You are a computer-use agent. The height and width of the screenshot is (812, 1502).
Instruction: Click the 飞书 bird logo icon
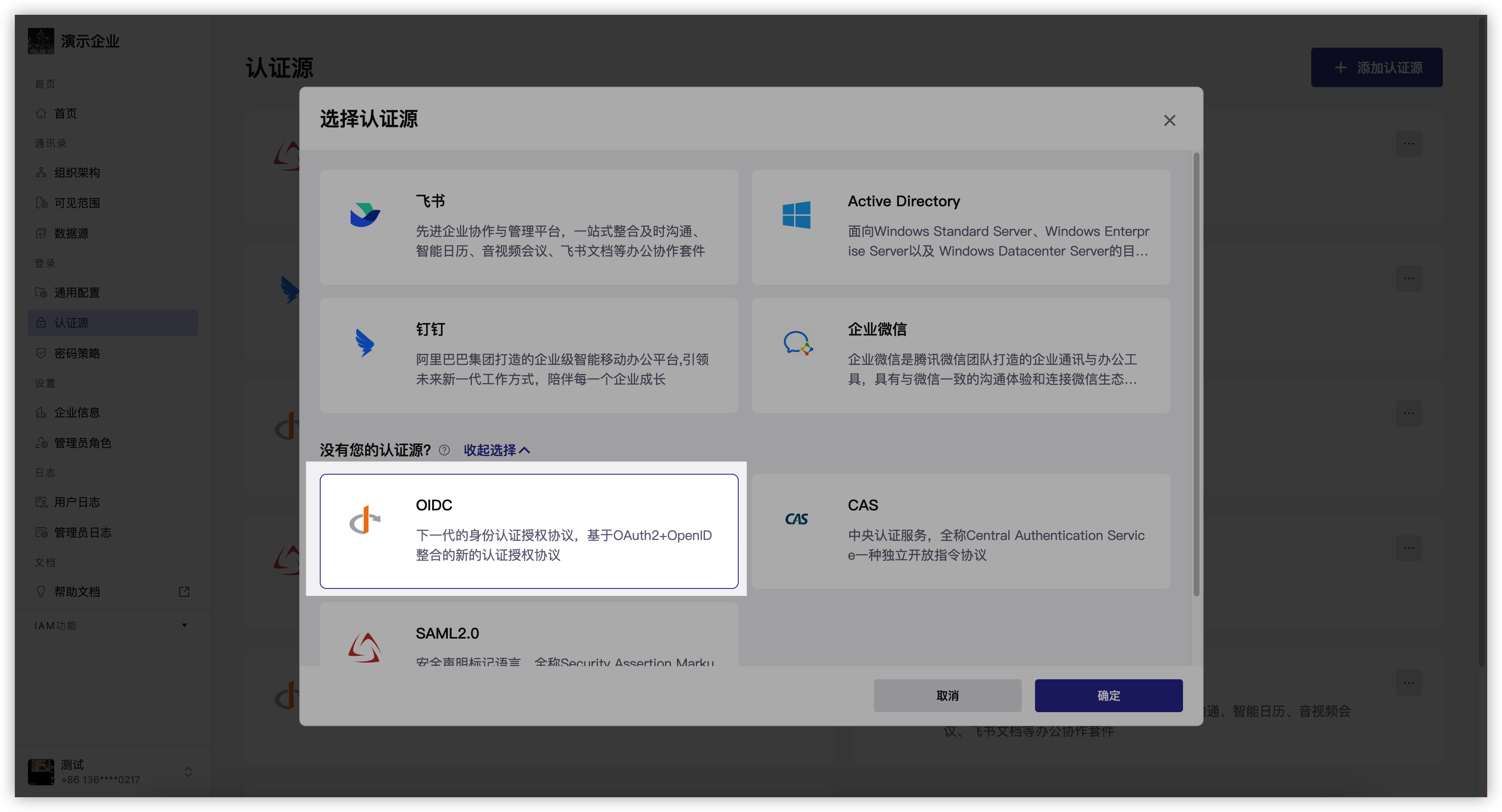(x=365, y=215)
